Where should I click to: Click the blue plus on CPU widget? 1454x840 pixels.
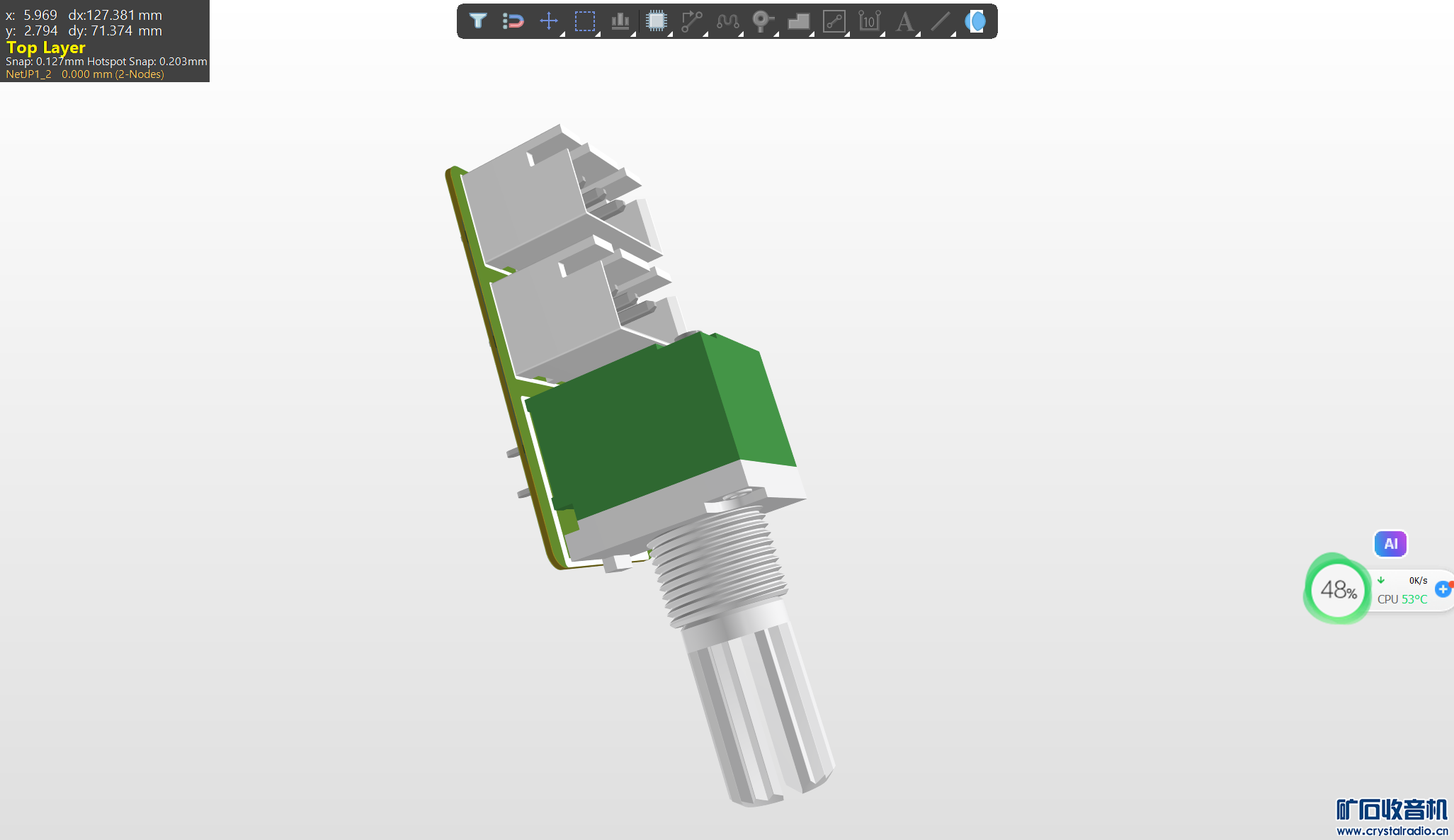[1443, 589]
